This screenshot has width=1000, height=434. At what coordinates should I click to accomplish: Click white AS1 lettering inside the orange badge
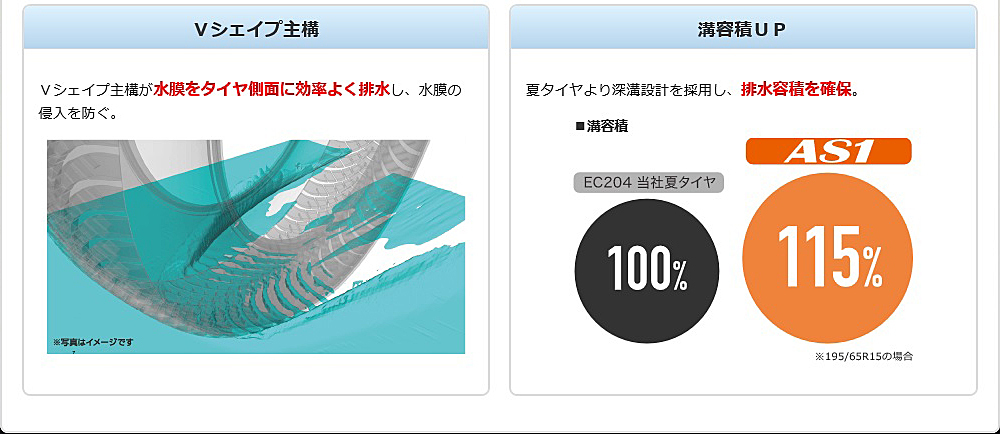coord(829,151)
